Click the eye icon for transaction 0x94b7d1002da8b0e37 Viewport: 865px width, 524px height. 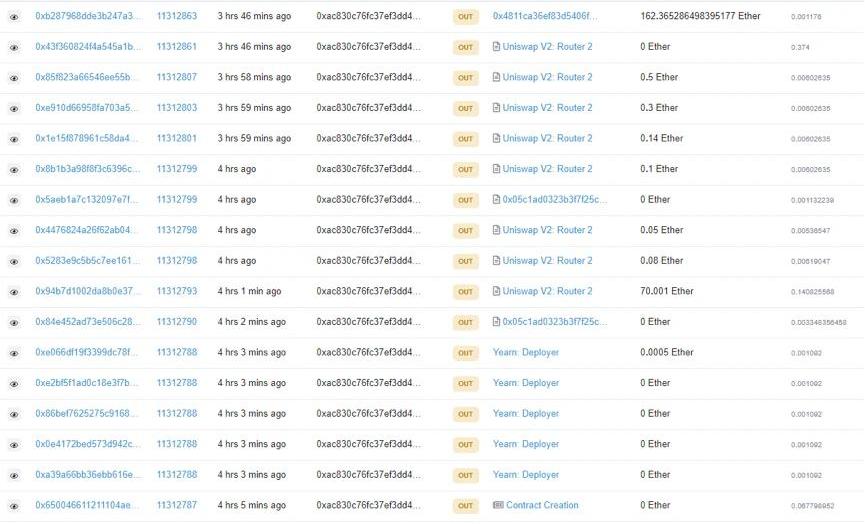[14, 292]
